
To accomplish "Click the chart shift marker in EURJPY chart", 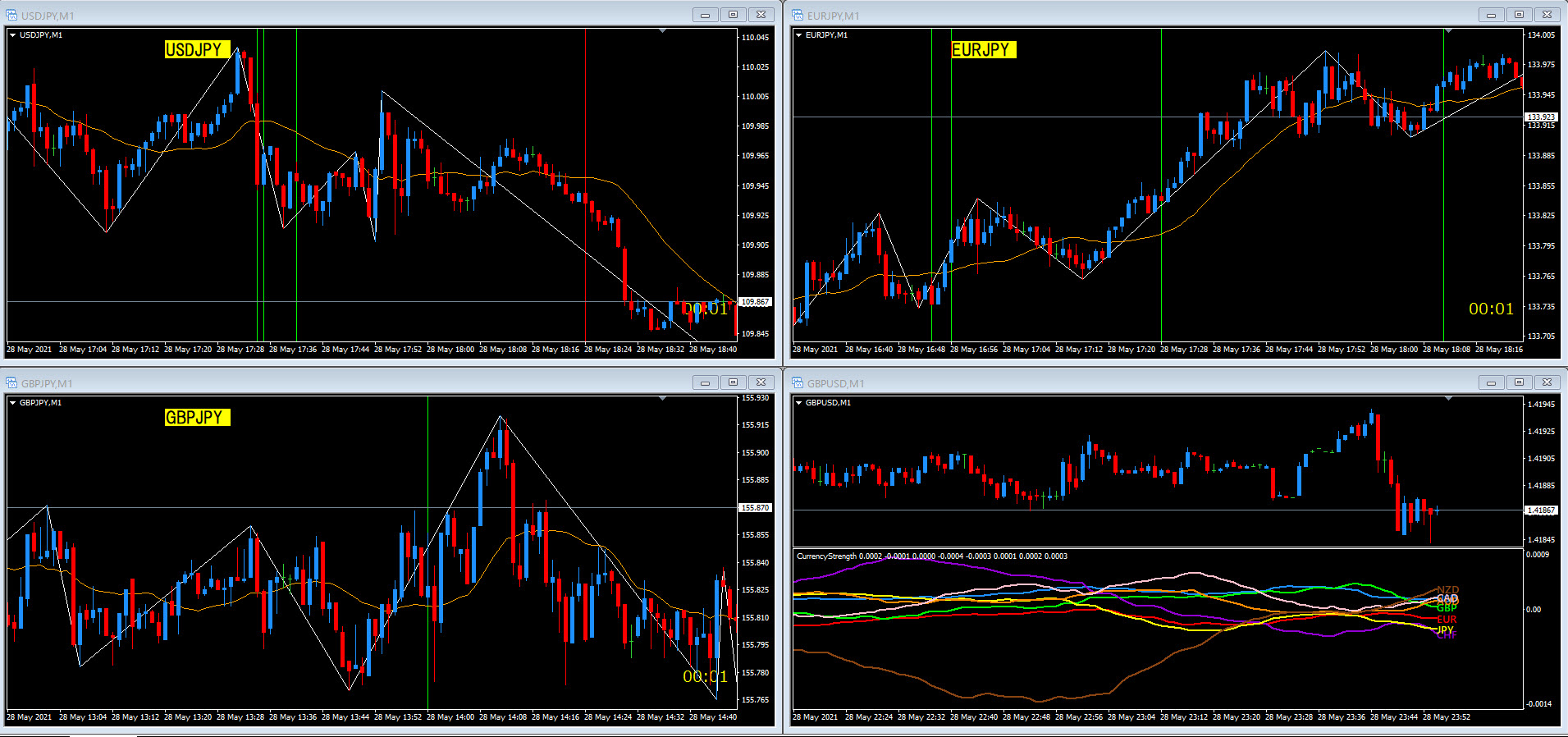I will 1448,31.
